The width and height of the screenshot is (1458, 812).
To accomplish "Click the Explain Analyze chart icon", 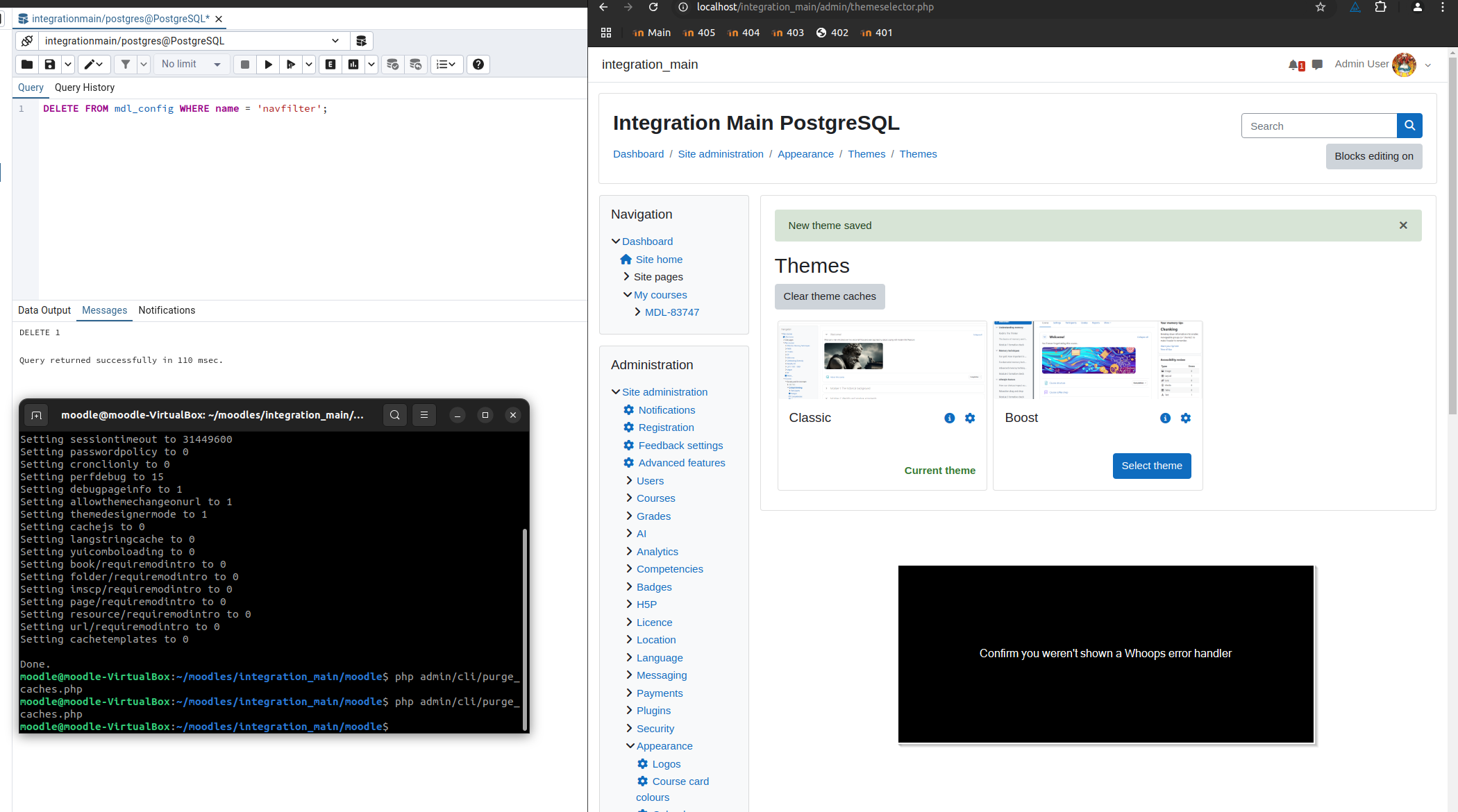I will pyautogui.click(x=353, y=65).
